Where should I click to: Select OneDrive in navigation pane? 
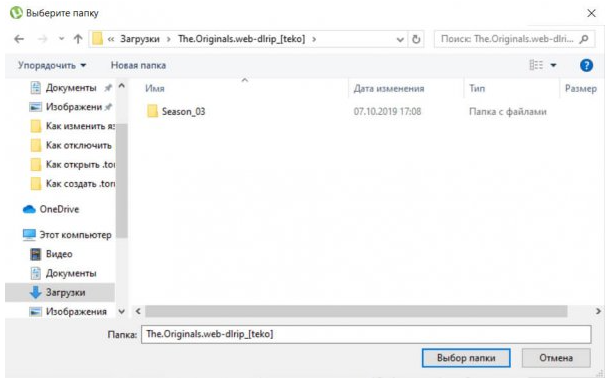pos(51,209)
